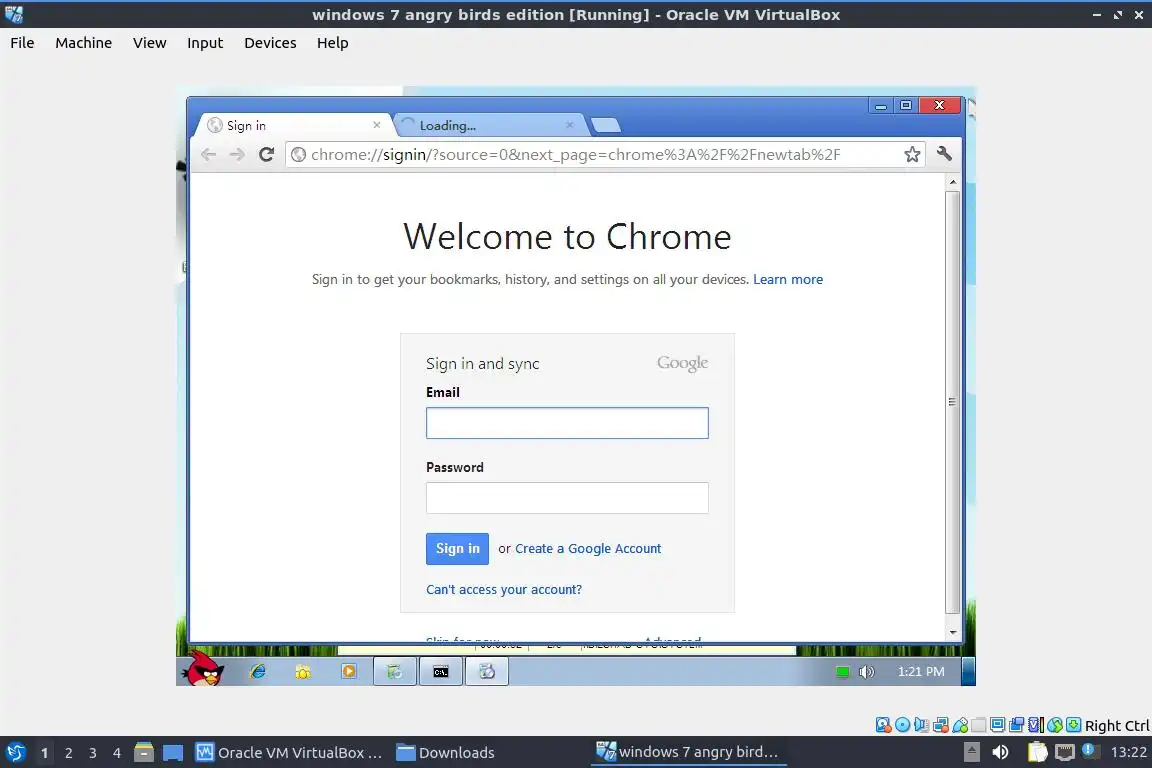
Task: Open the Input menu
Action: (x=205, y=43)
